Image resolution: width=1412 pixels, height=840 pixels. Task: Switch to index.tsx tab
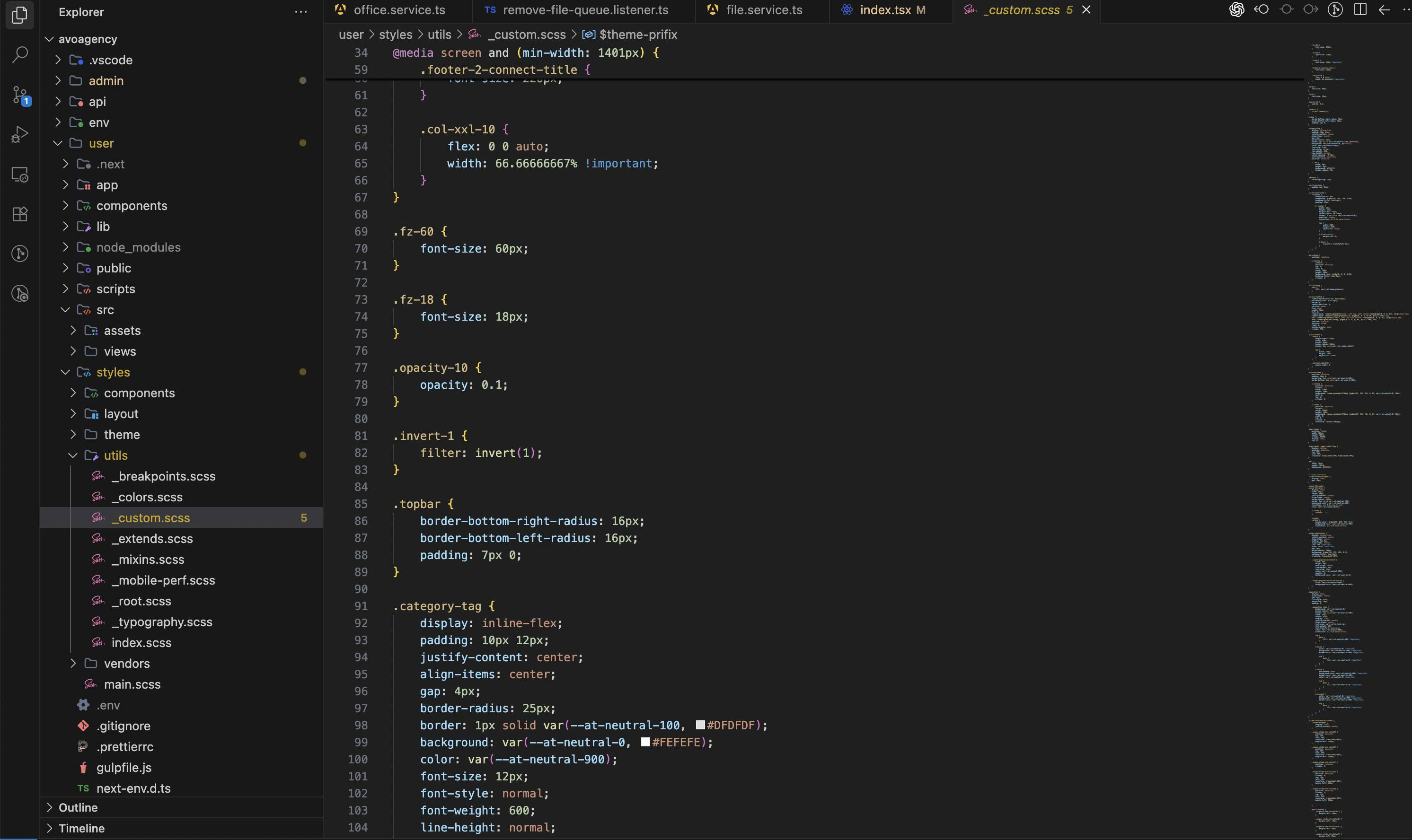[x=891, y=10]
